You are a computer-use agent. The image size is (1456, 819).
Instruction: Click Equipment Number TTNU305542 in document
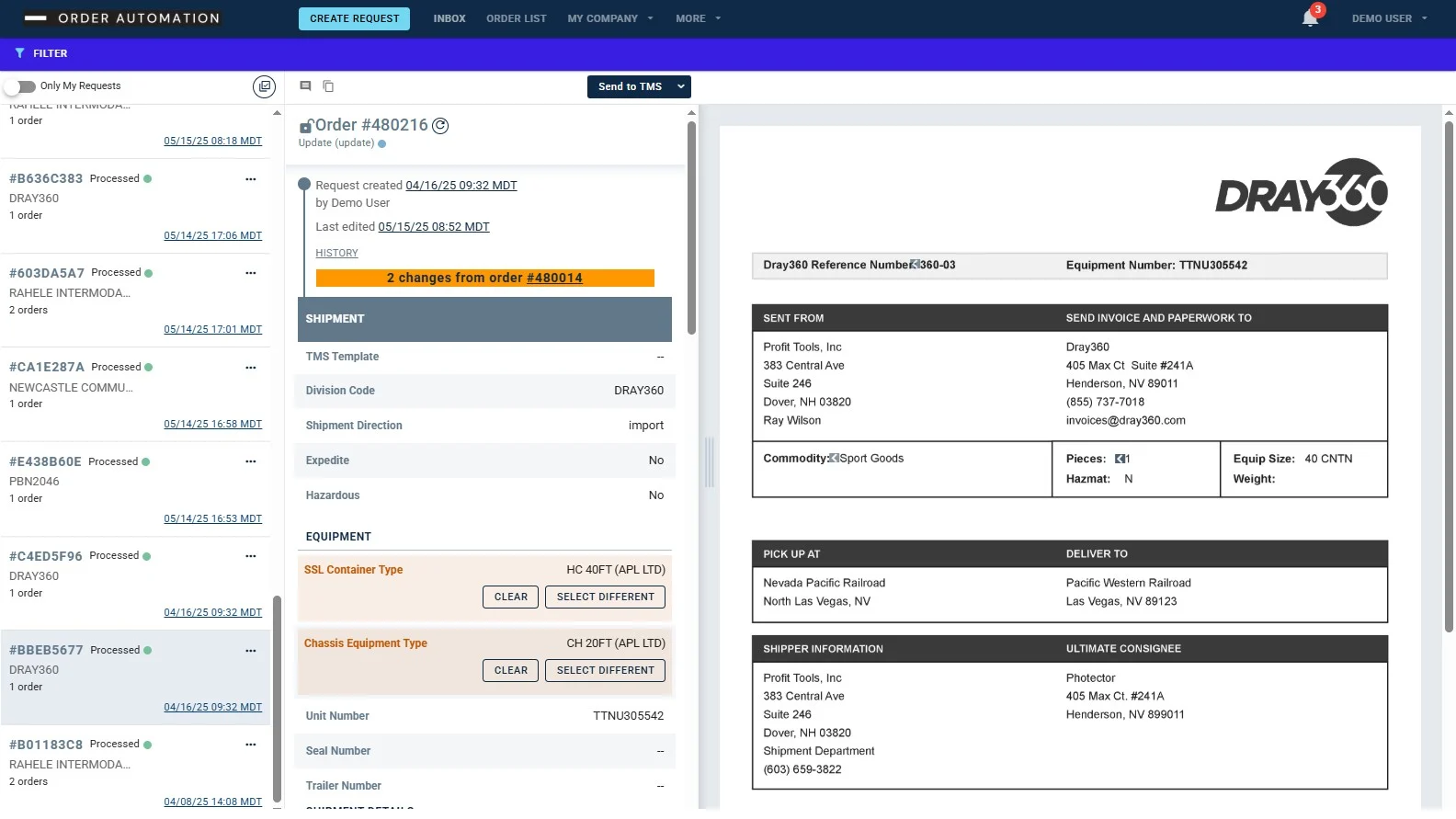pyautogui.click(x=1156, y=265)
